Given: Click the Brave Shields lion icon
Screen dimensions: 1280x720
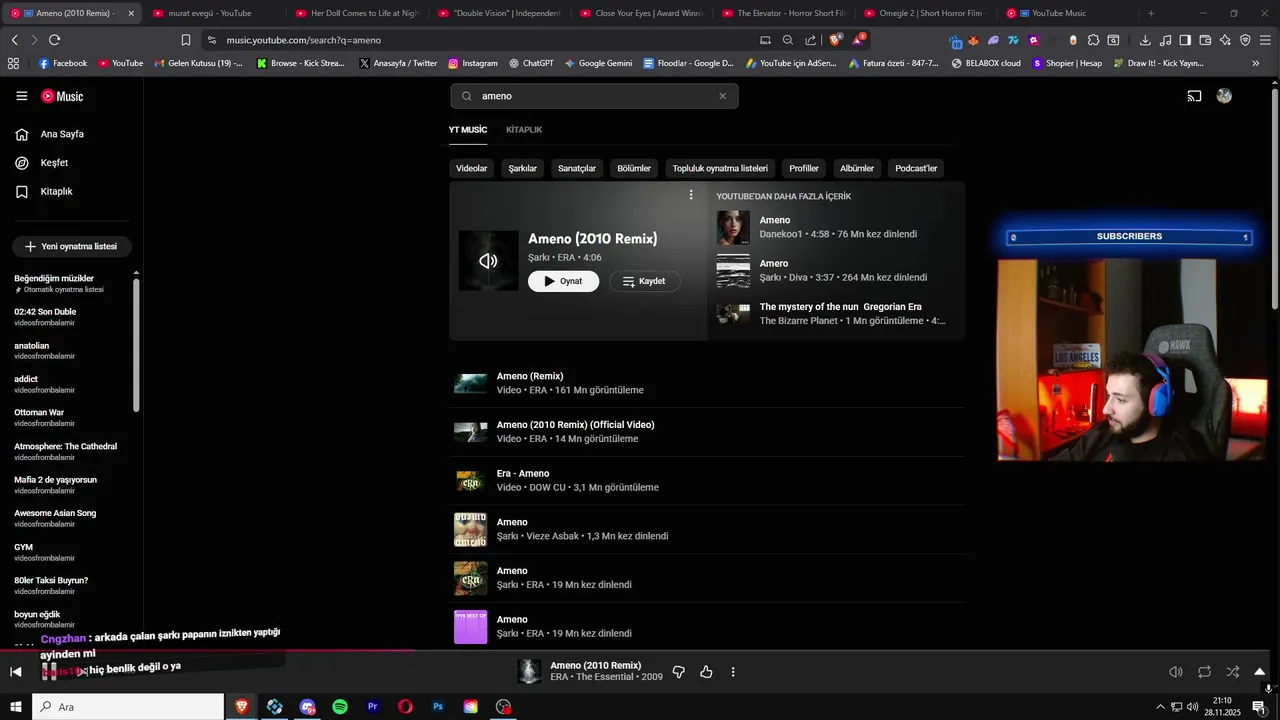Looking at the screenshot, I should coord(836,40).
